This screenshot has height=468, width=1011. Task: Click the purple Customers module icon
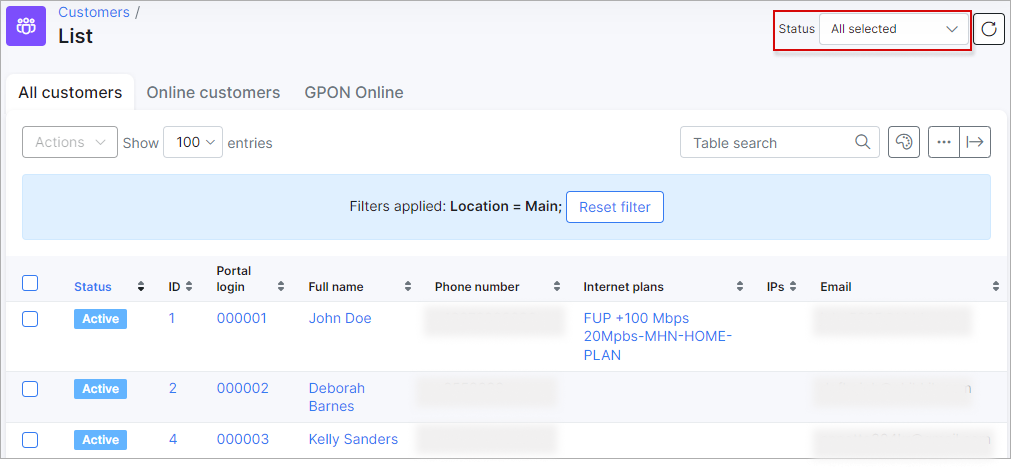[x=26, y=26]
